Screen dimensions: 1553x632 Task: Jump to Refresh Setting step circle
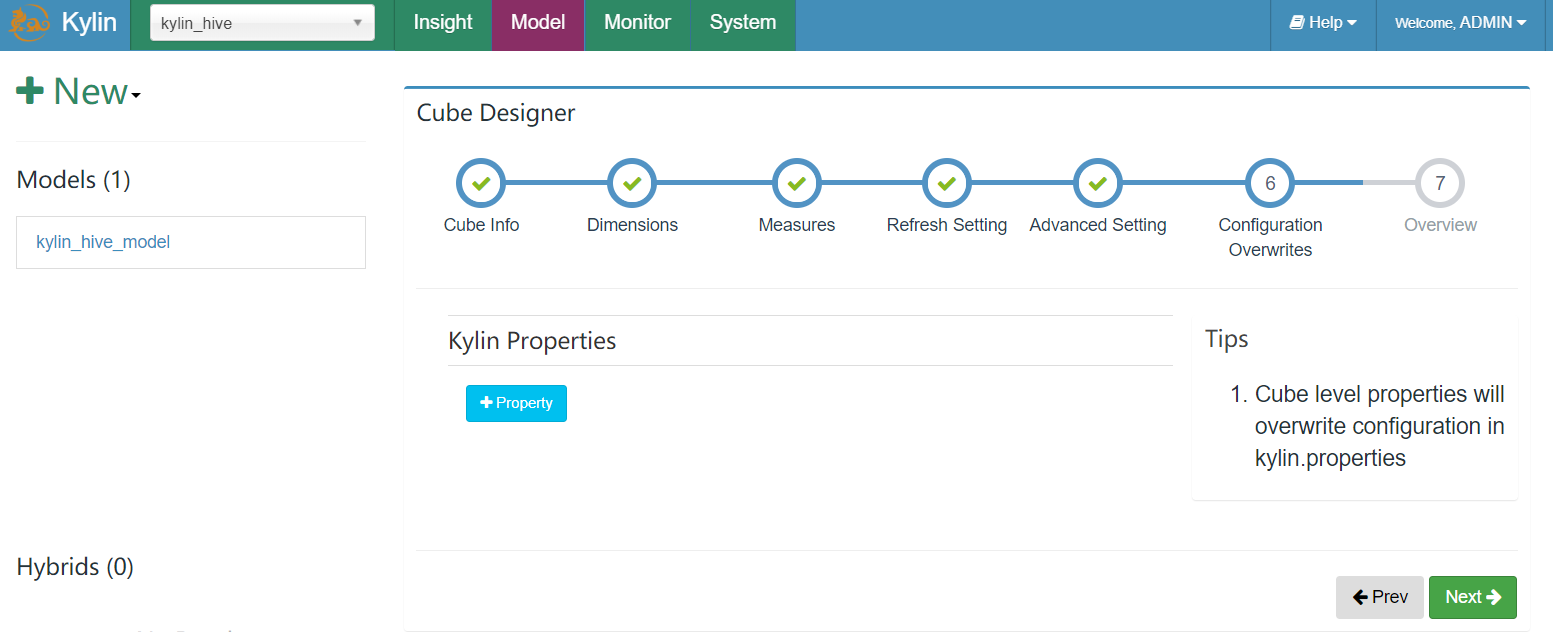click(x=947, y=184)
